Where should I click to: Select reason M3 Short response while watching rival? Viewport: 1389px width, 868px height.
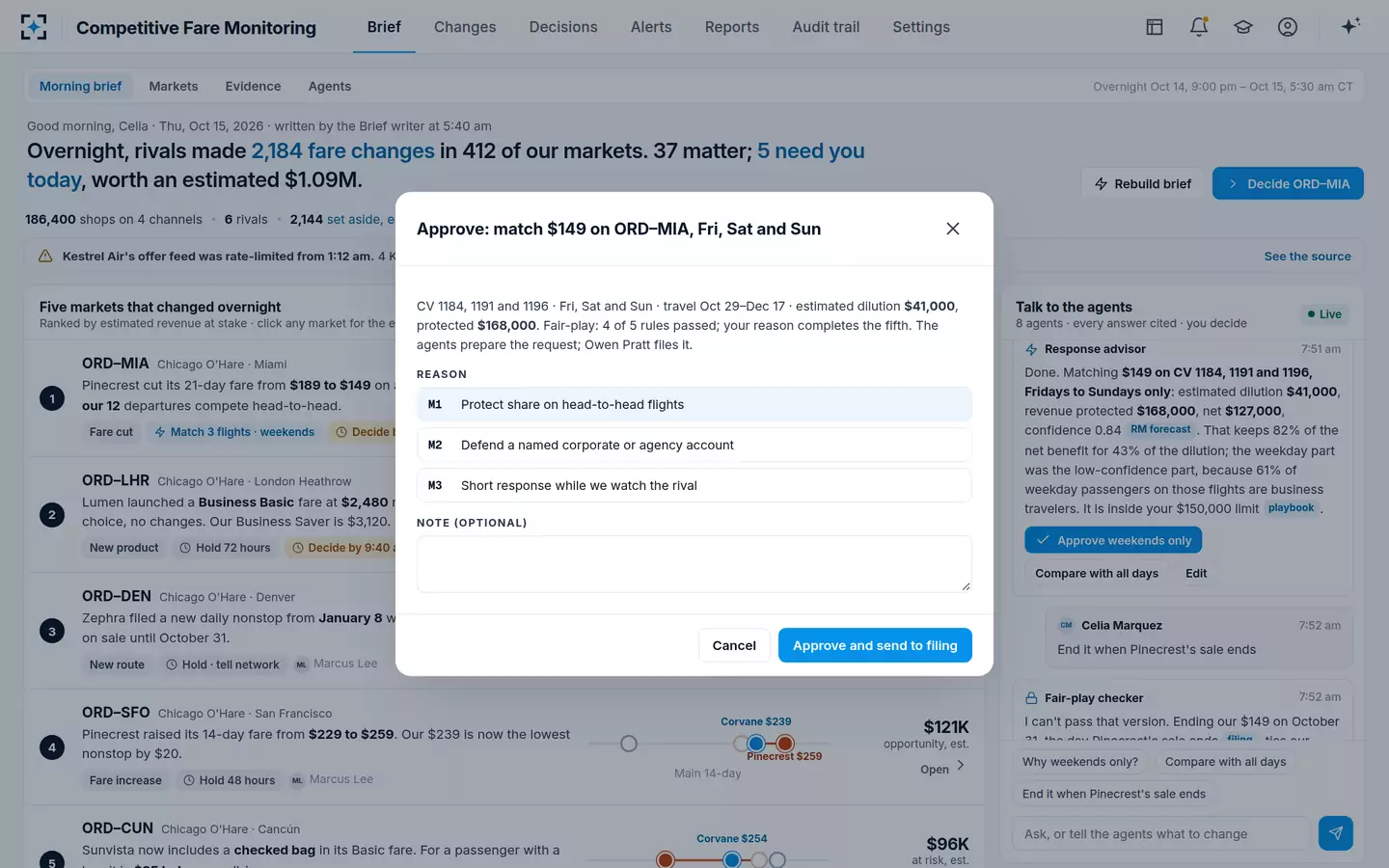coord(694,485)
